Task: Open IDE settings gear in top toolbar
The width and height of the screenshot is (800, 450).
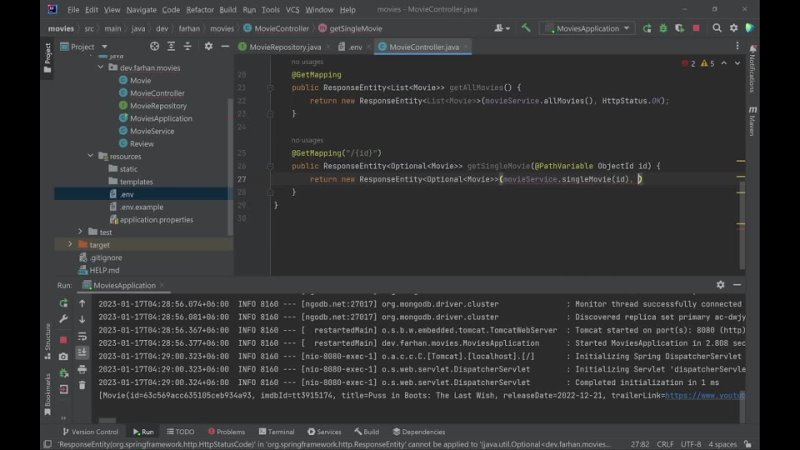Action: point(734,28)
